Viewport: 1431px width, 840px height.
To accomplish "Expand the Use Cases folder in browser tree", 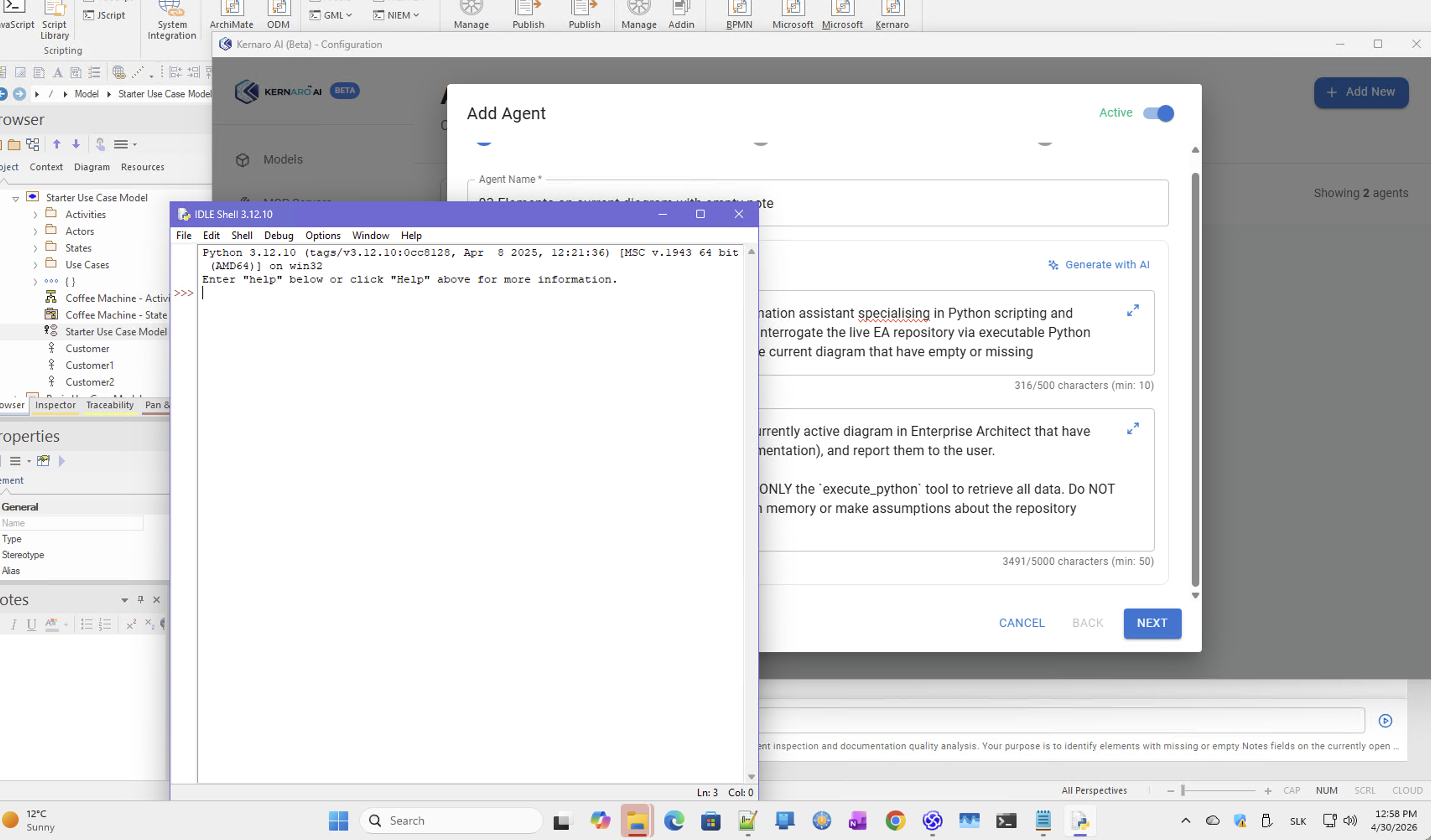I will (35, 265).
